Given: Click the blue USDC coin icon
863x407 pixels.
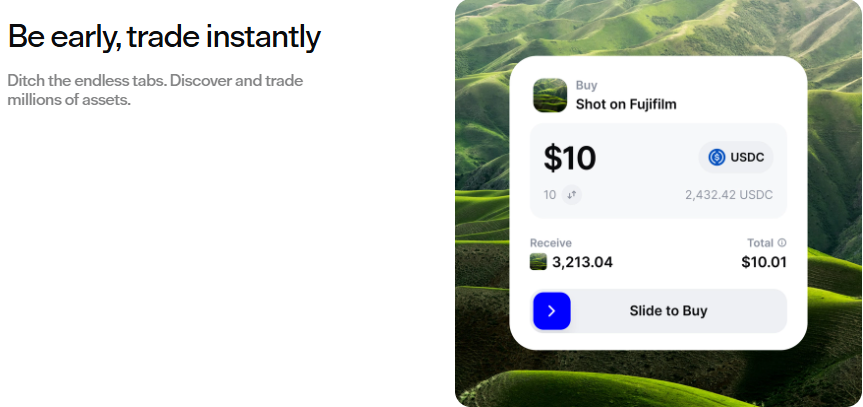Looking at the screenshot, I should tap(716, 157).
